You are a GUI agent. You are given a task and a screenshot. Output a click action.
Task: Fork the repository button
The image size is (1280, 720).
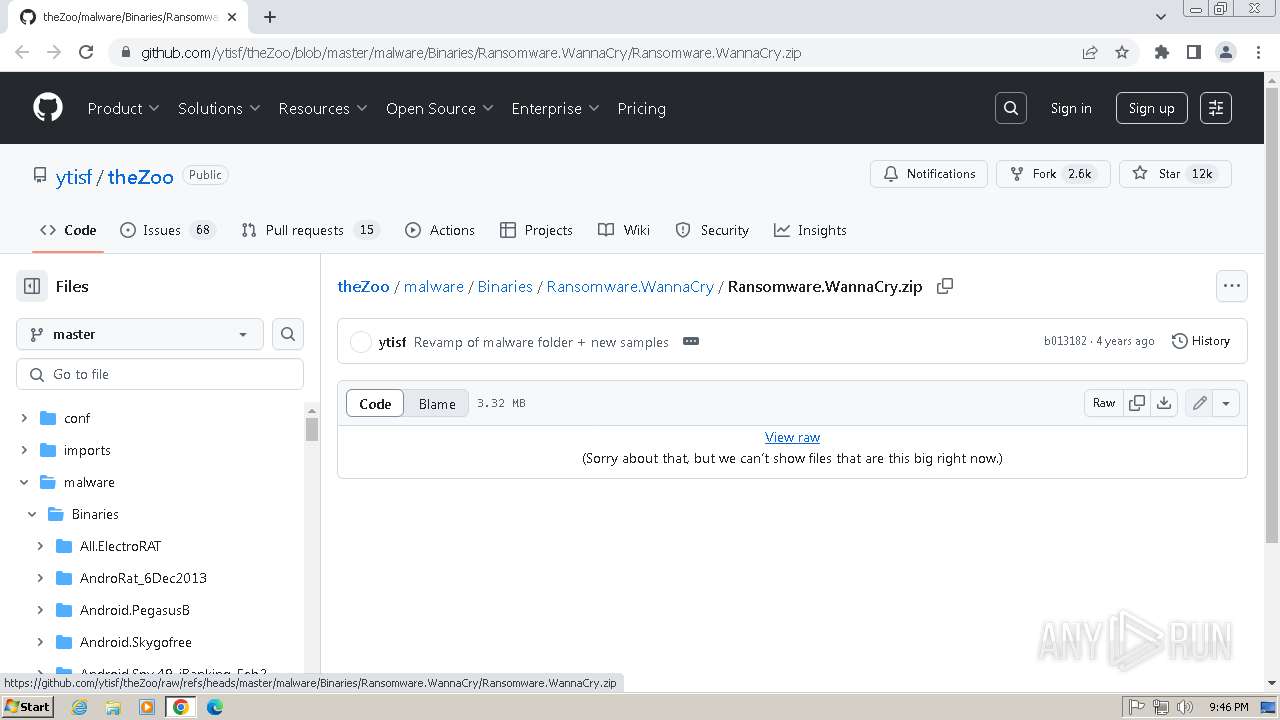[x=1053, y=174]
